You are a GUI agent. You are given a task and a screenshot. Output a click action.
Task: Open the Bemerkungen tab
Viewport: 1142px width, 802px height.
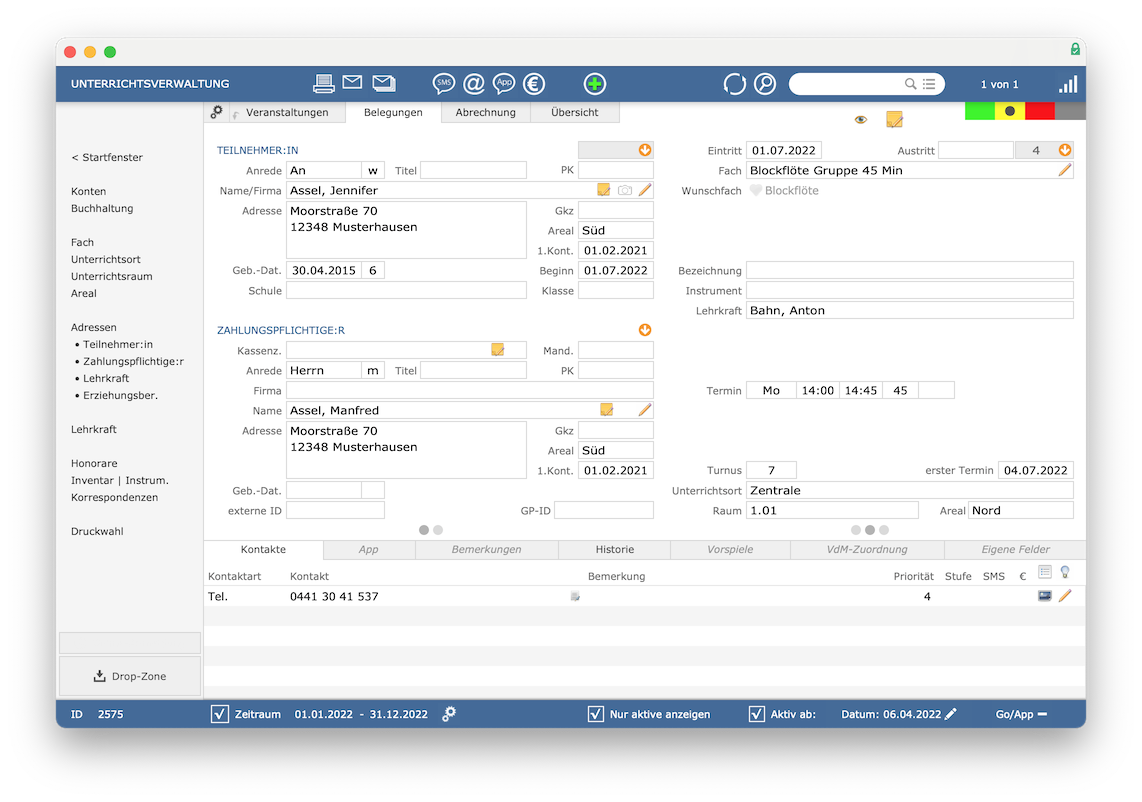tap(487, 549)
